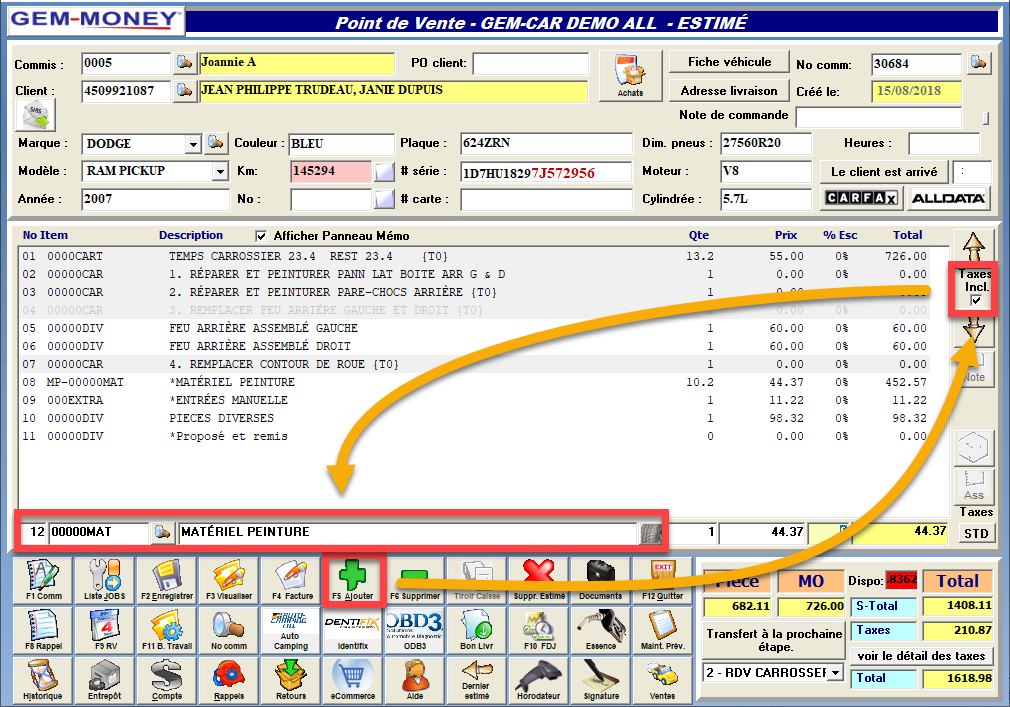Click Rappels phone icon

(x=229, y=680)
